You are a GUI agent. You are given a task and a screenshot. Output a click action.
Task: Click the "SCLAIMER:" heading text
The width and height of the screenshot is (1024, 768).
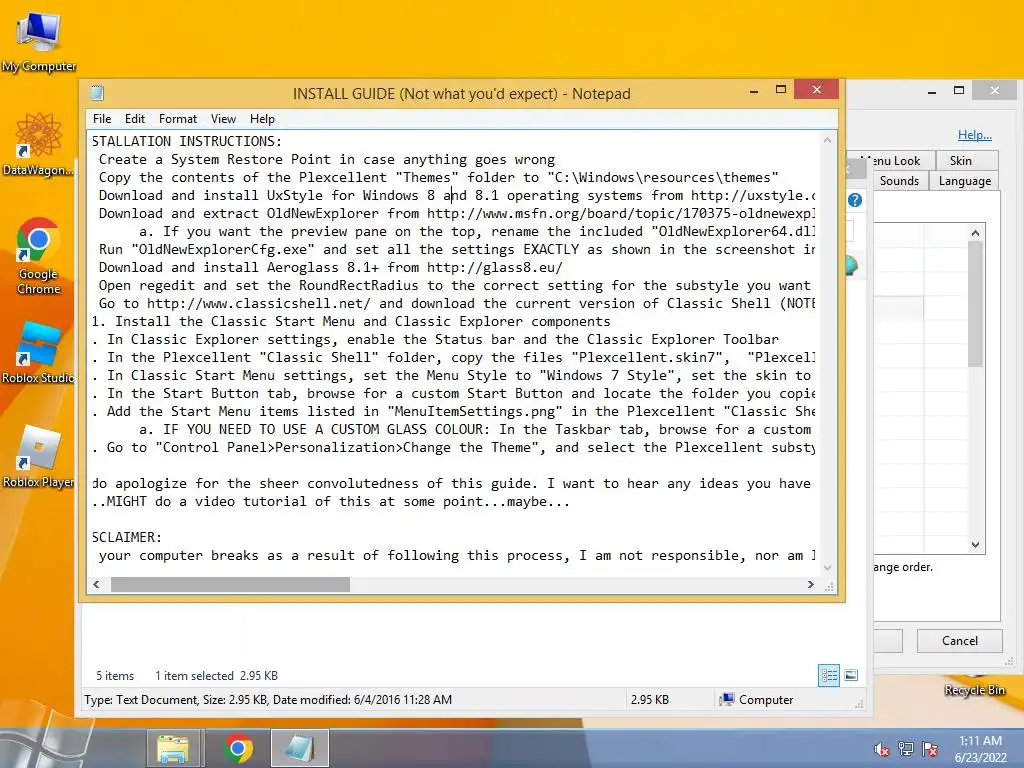(127, 537)
